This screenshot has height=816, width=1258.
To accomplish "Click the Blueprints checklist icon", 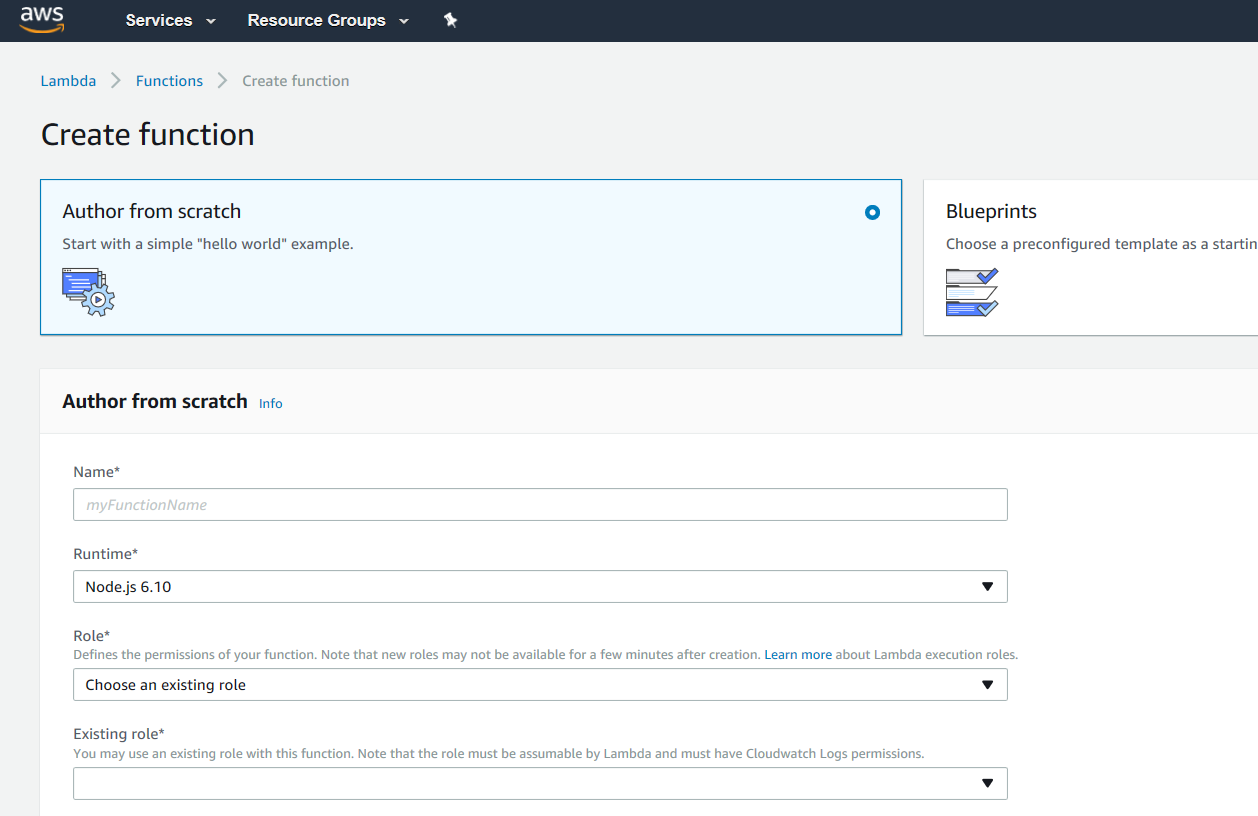I will (971, 292).
